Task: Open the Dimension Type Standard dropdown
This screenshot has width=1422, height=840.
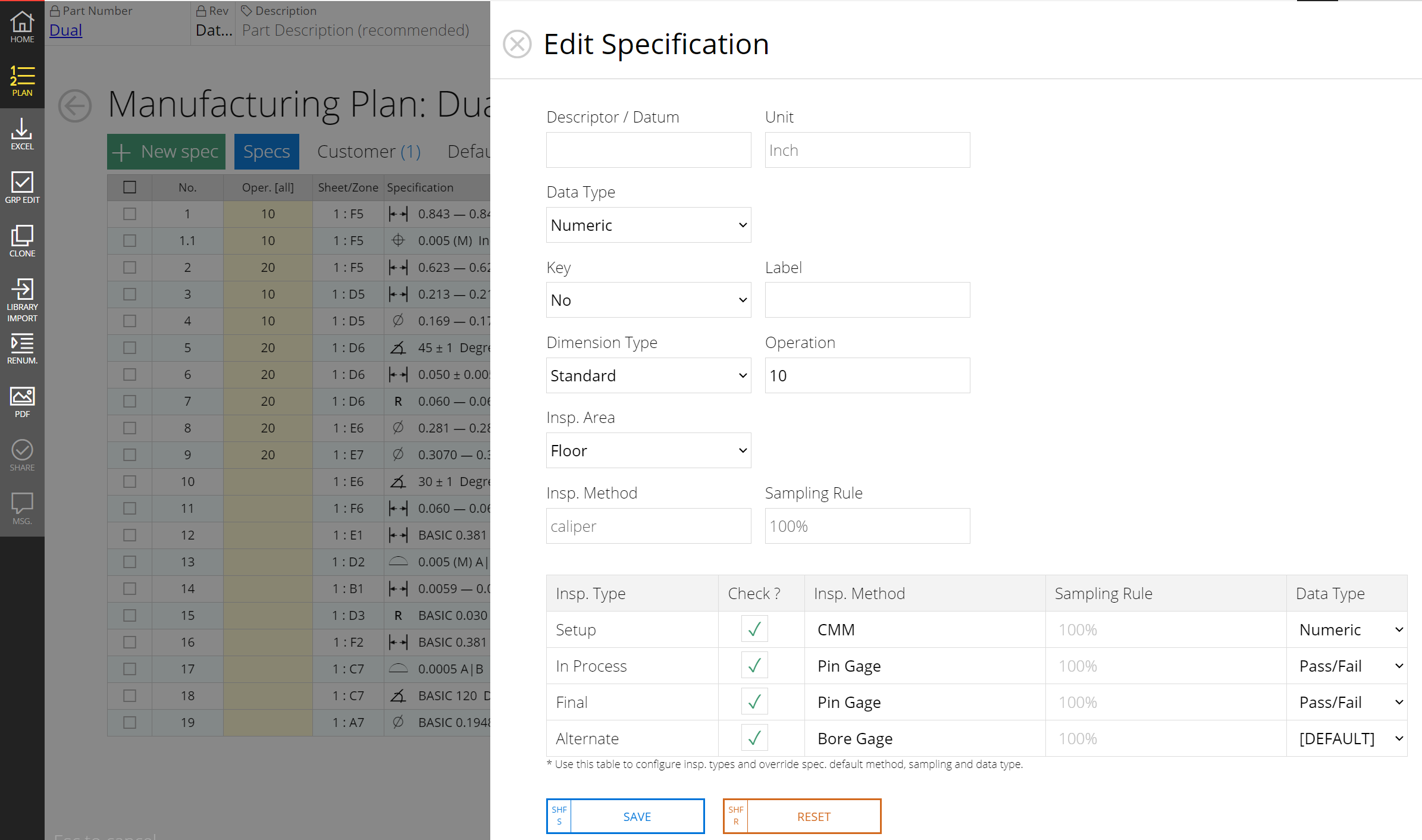Action: tap(648, 375)
